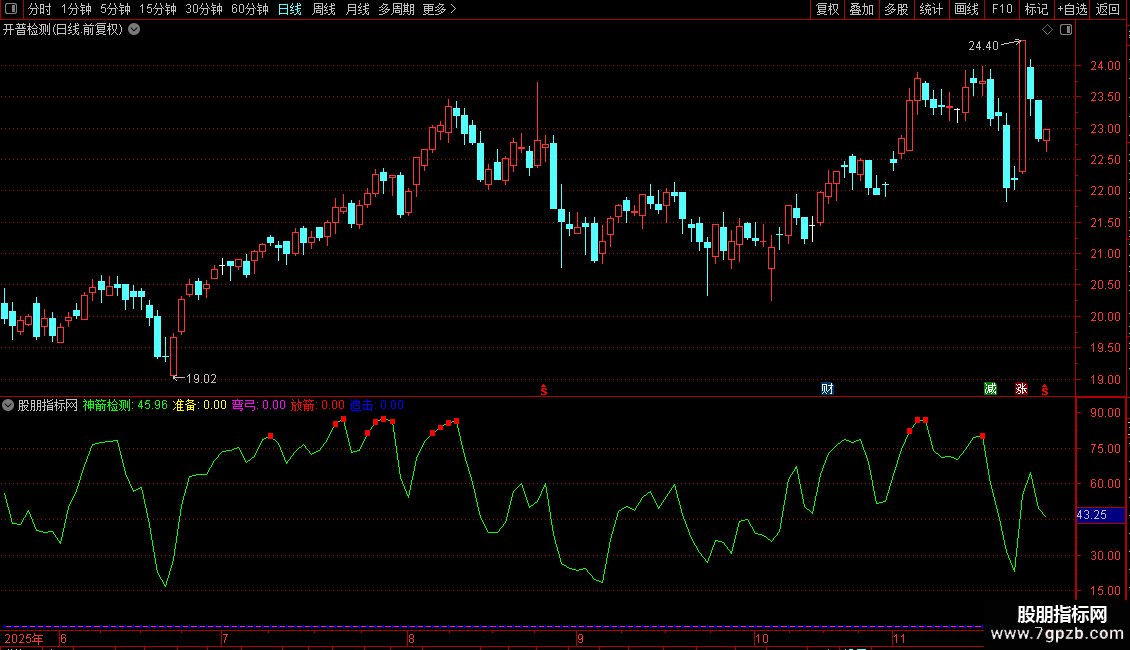Click the 追击: 0.00 indicator label
1130x650 pixels.
[x=377, y=405]
